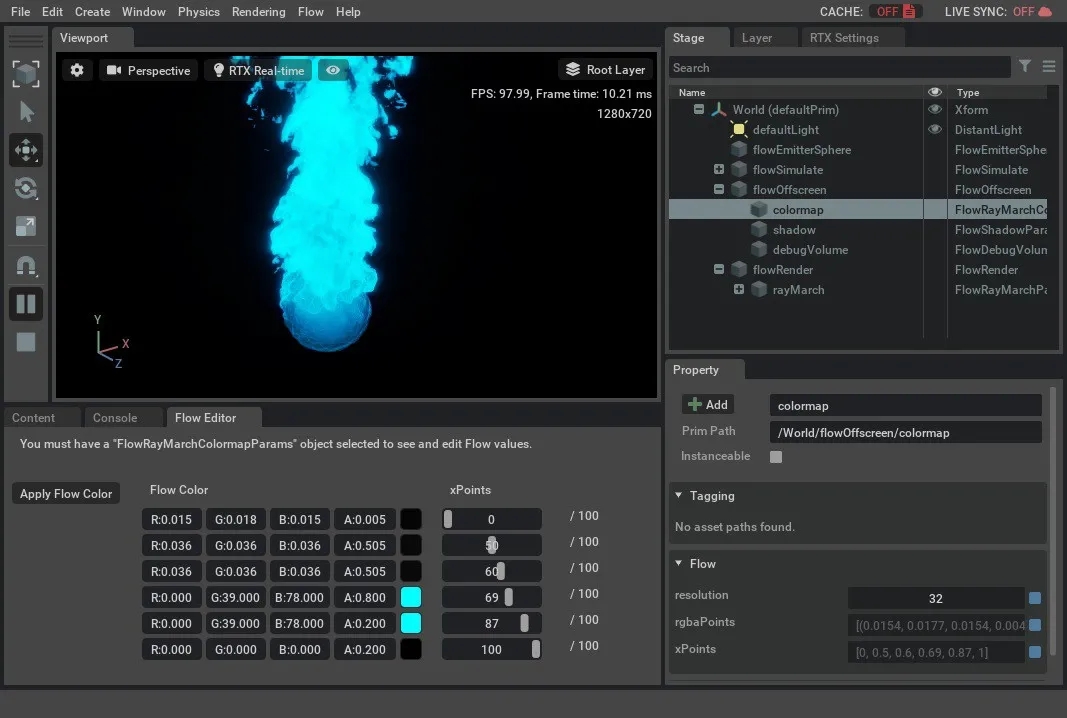Expand the flowSimulate tree node
Image resolution: width=1067 pixels, height=718 pixels.
click(x=719, y=170)
